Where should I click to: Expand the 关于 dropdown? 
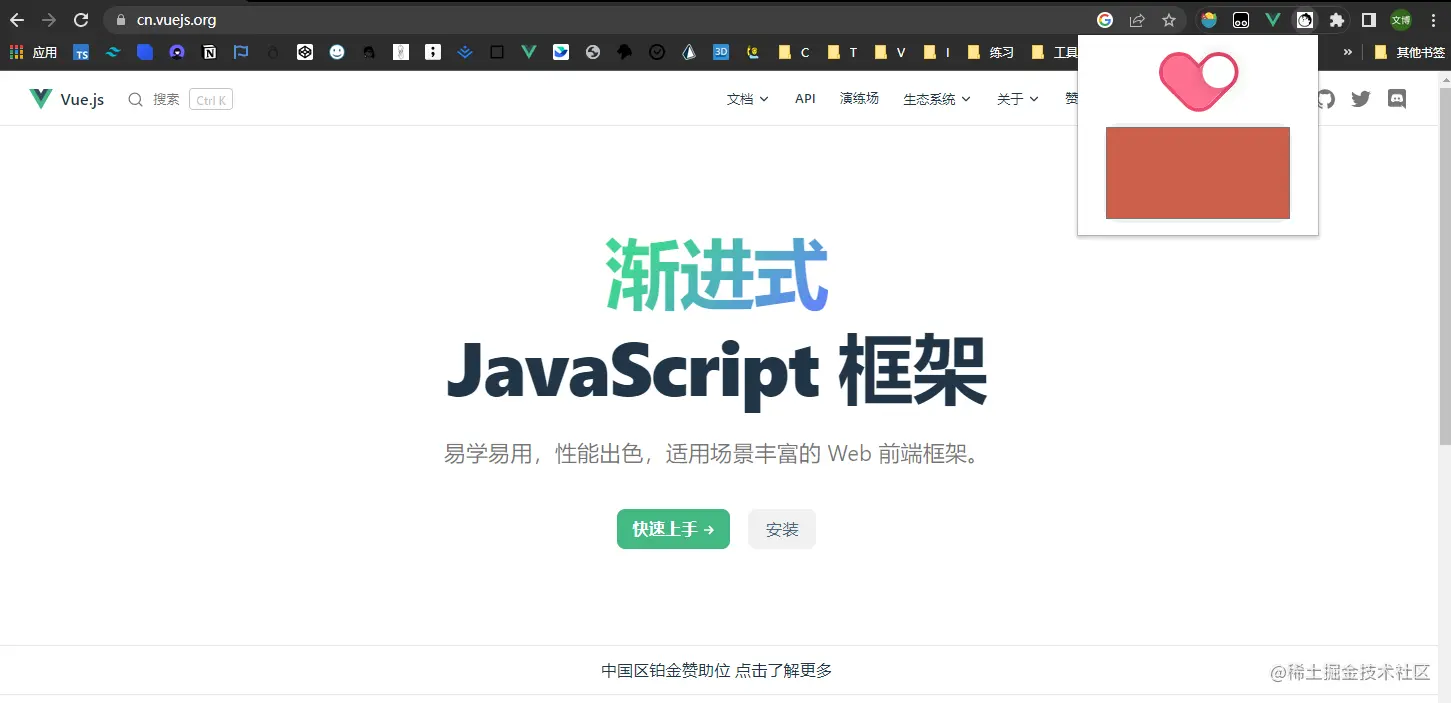1017,99
